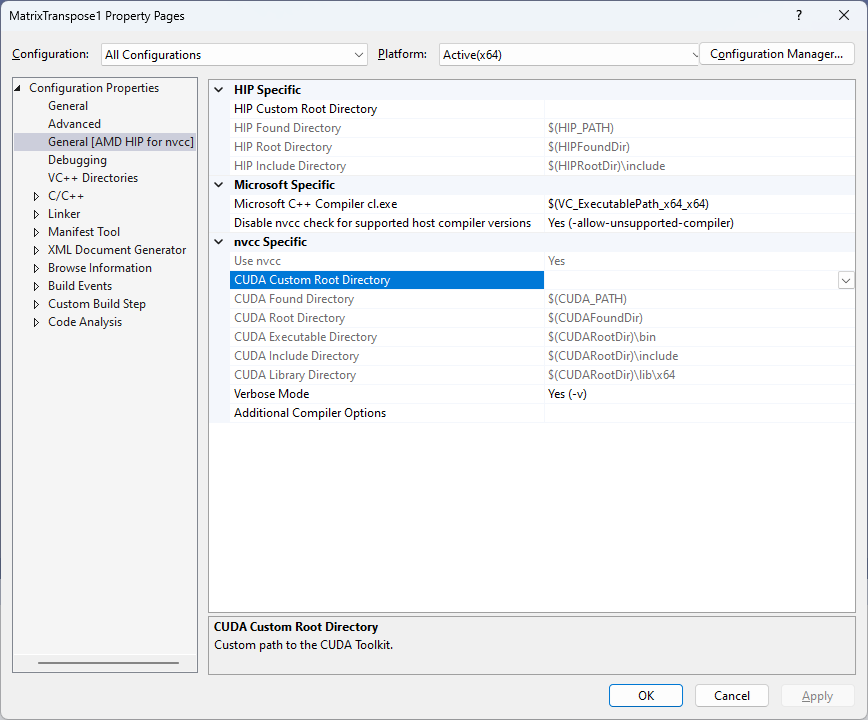Select General [AMD HIP for nvcc] page

120,142
